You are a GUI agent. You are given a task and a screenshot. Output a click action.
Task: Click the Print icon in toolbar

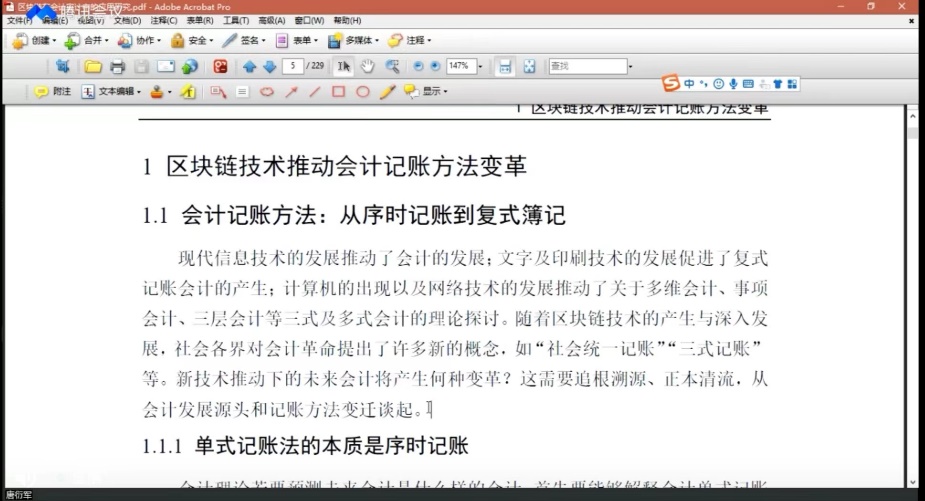click(x=117, y=67)
